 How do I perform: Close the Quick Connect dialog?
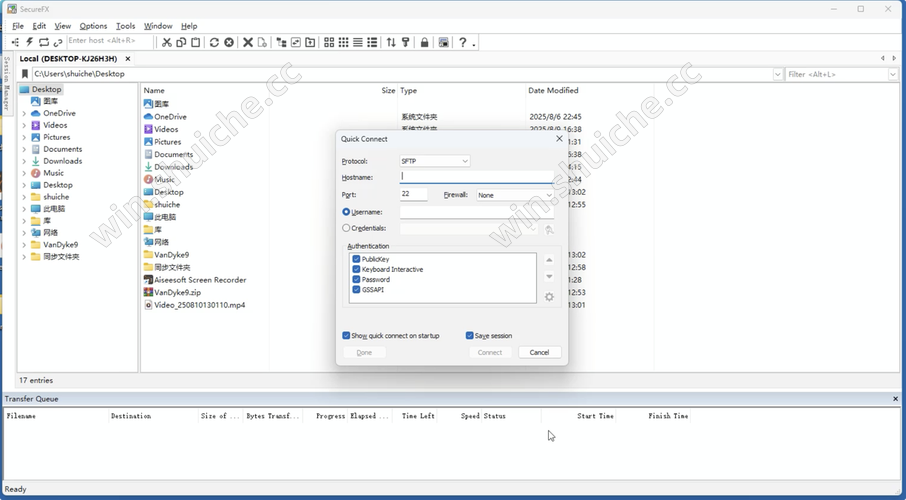[559, 139]
